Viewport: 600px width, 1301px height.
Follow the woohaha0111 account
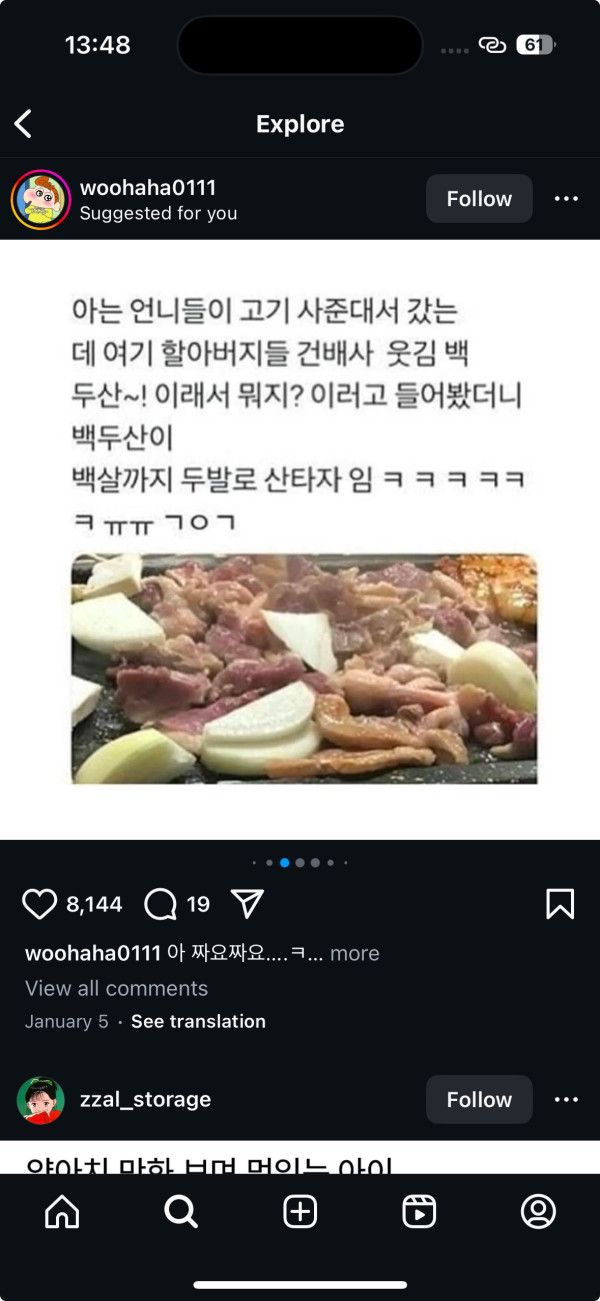coord(479,199)
